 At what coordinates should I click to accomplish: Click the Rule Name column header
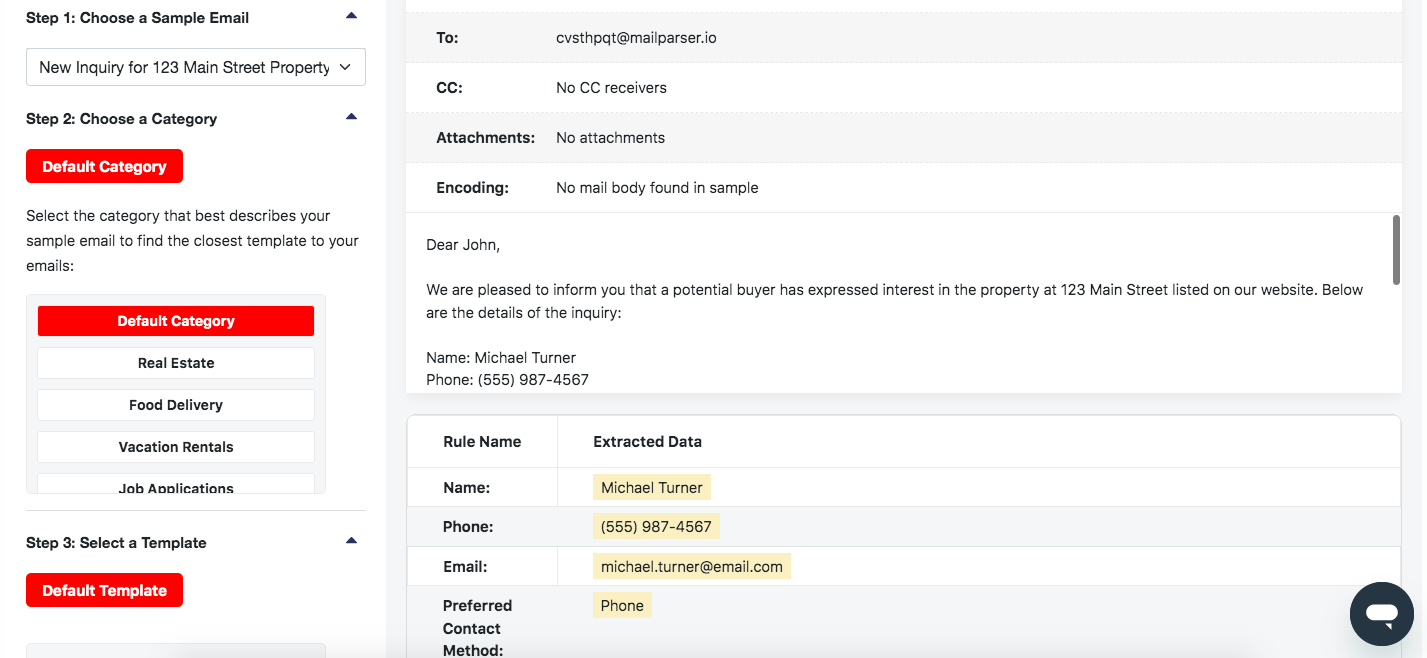click(x=484, y=441)
